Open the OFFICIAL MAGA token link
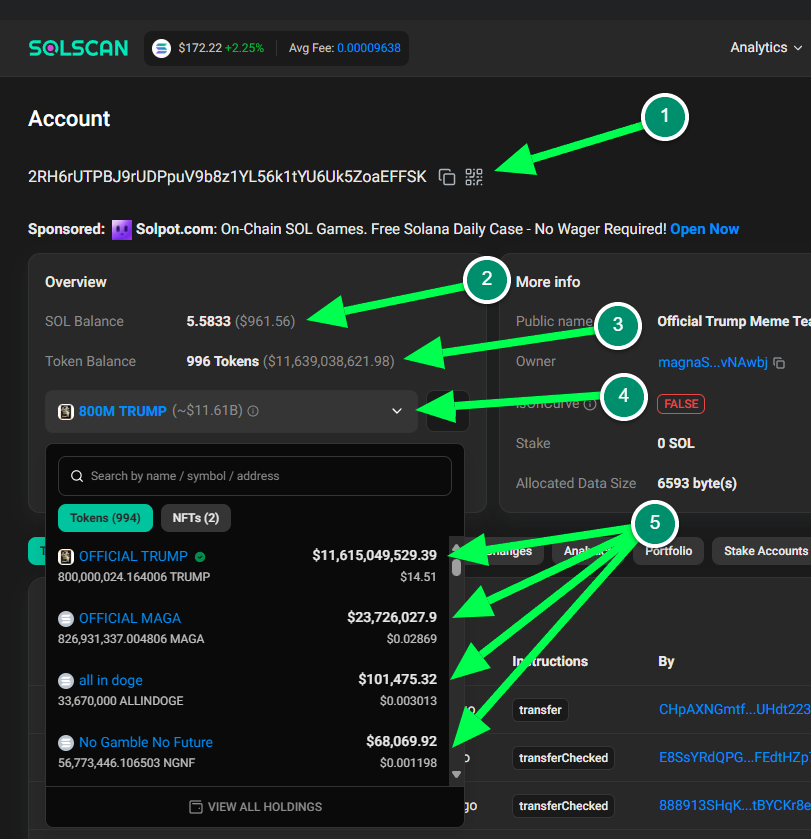Image resolution: width=811 pixels, height=839 pixels. (130, 619)
